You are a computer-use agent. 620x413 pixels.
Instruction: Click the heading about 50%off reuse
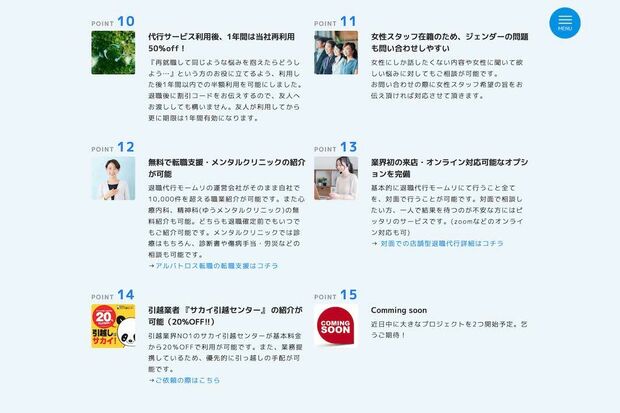tap(221, 42)
